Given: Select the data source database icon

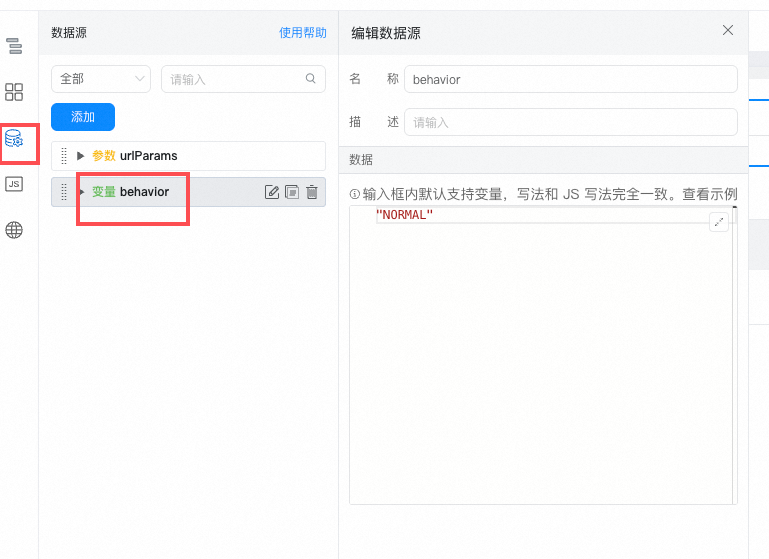Looking at the screenshot, I should click(14, 139).
